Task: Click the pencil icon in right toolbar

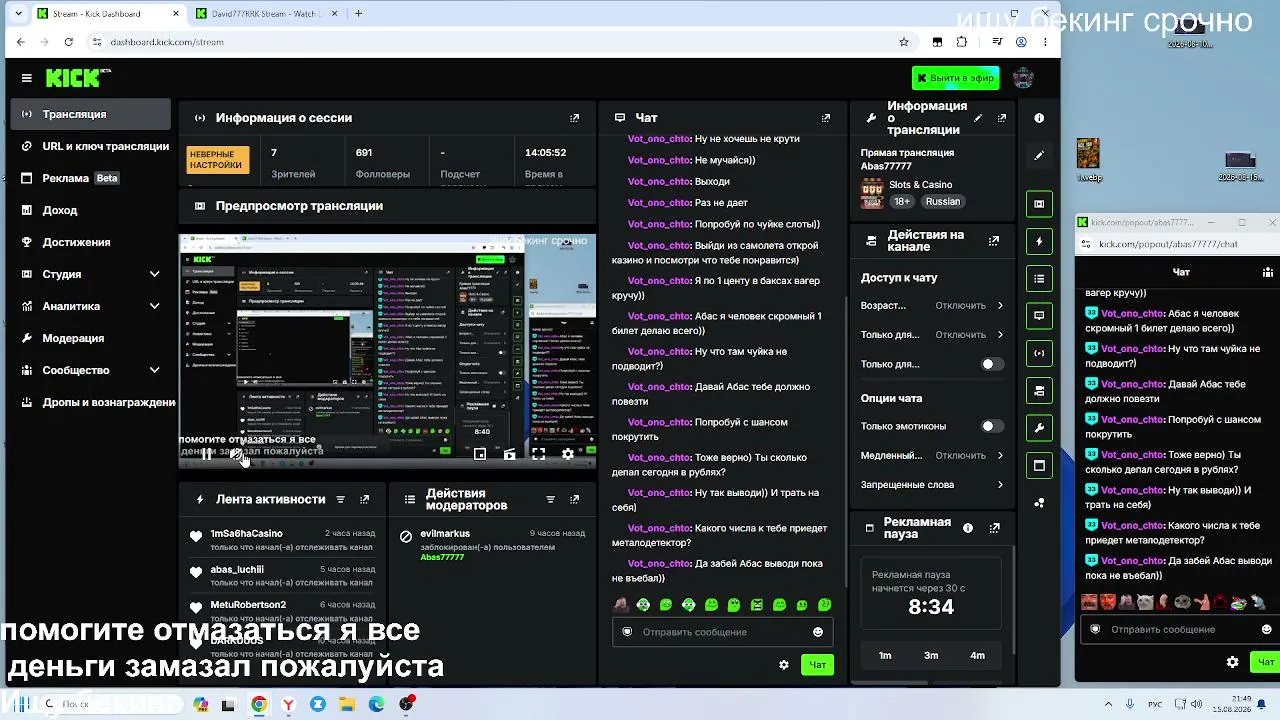Action: pos(1039,156)
